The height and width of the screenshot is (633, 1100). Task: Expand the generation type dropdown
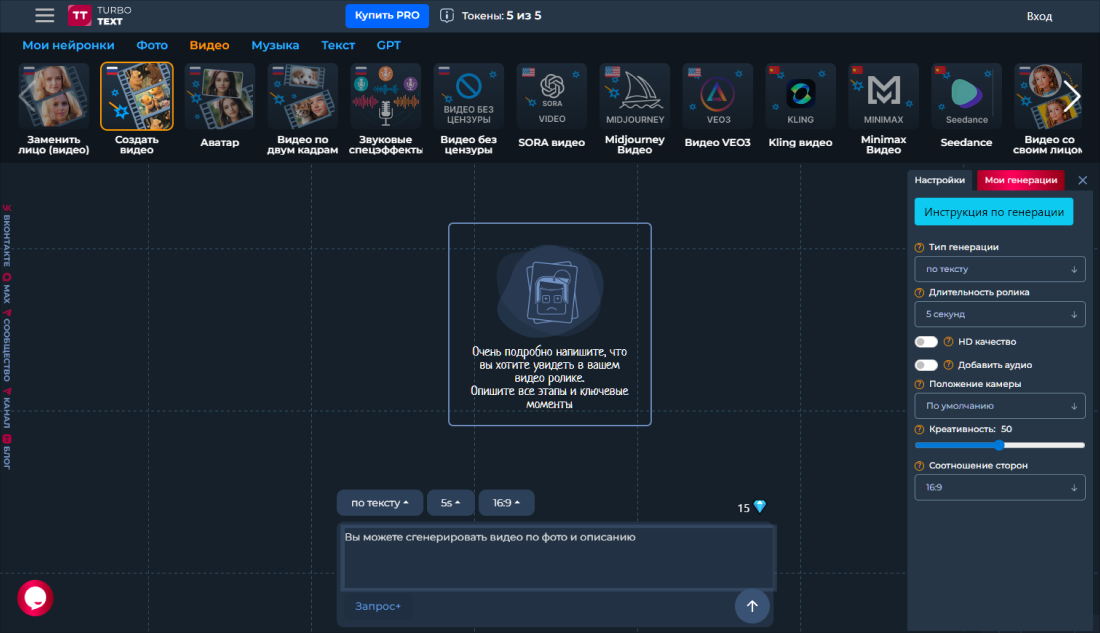(x=999, y=269)
